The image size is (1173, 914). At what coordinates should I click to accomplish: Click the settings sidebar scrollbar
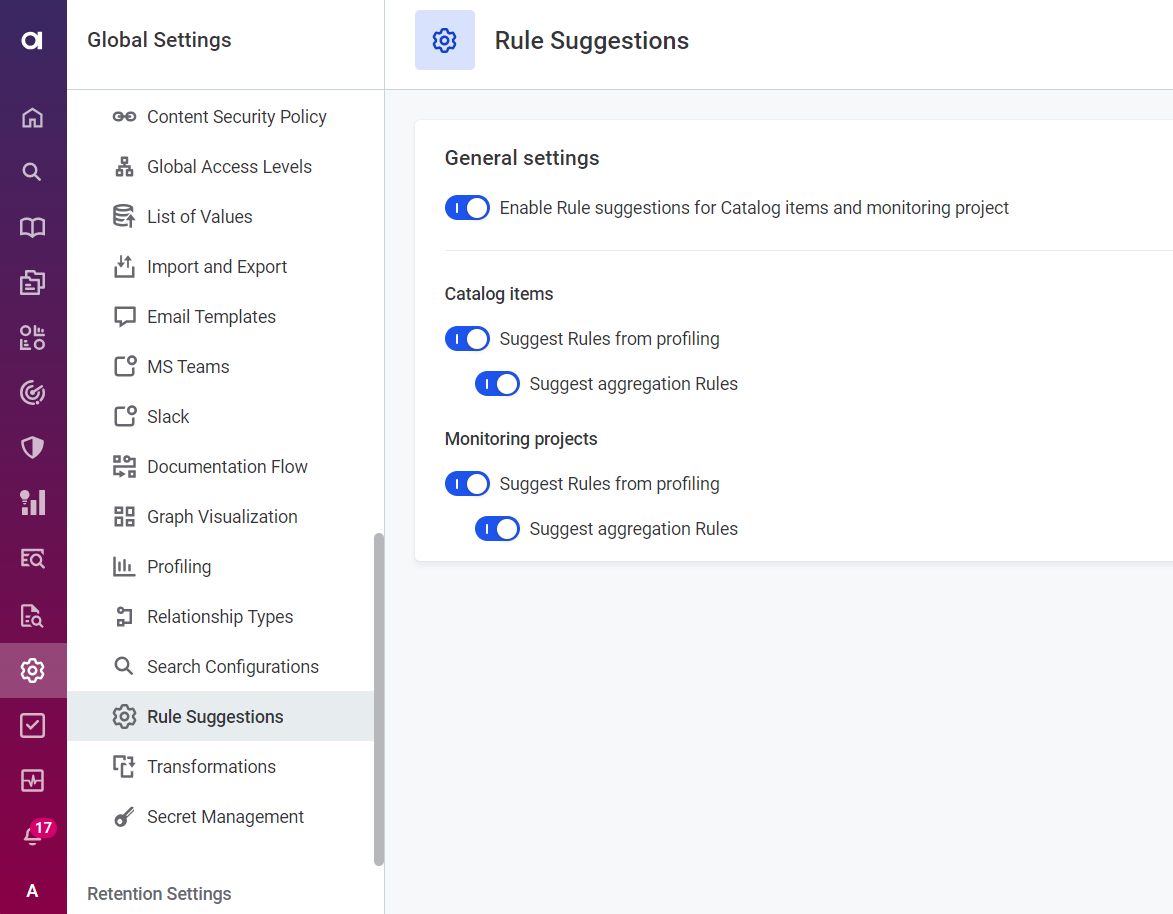click(x=378, y=698)
